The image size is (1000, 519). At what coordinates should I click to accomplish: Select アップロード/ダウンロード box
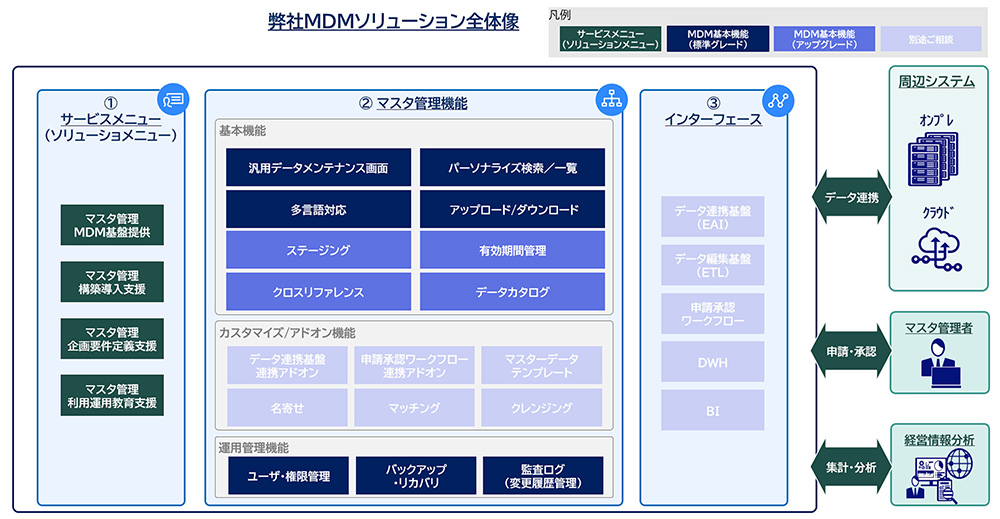[x=512, y=209]
